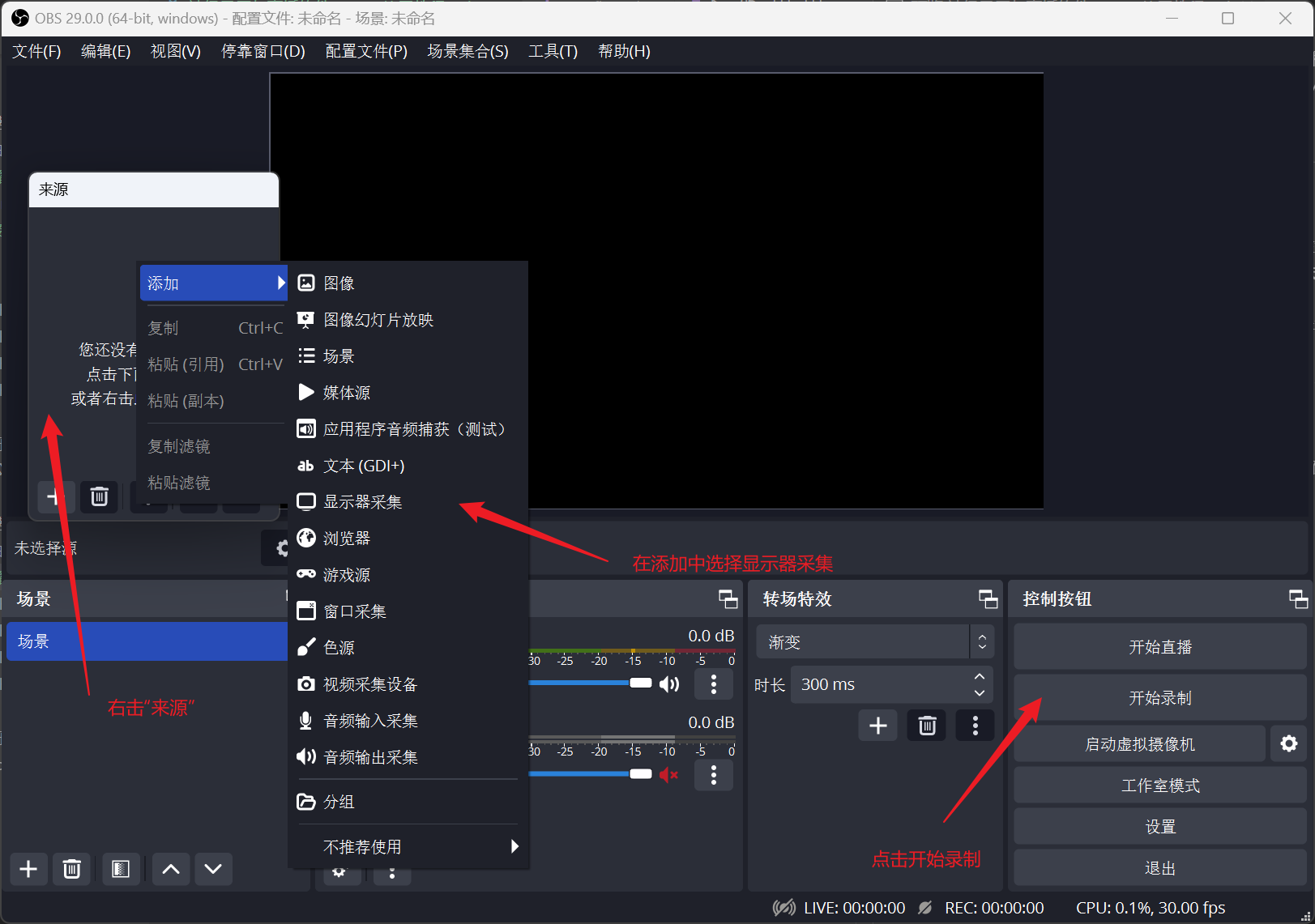
Task: Mute the first audio track speaker
Action: [x=669, y=684]
